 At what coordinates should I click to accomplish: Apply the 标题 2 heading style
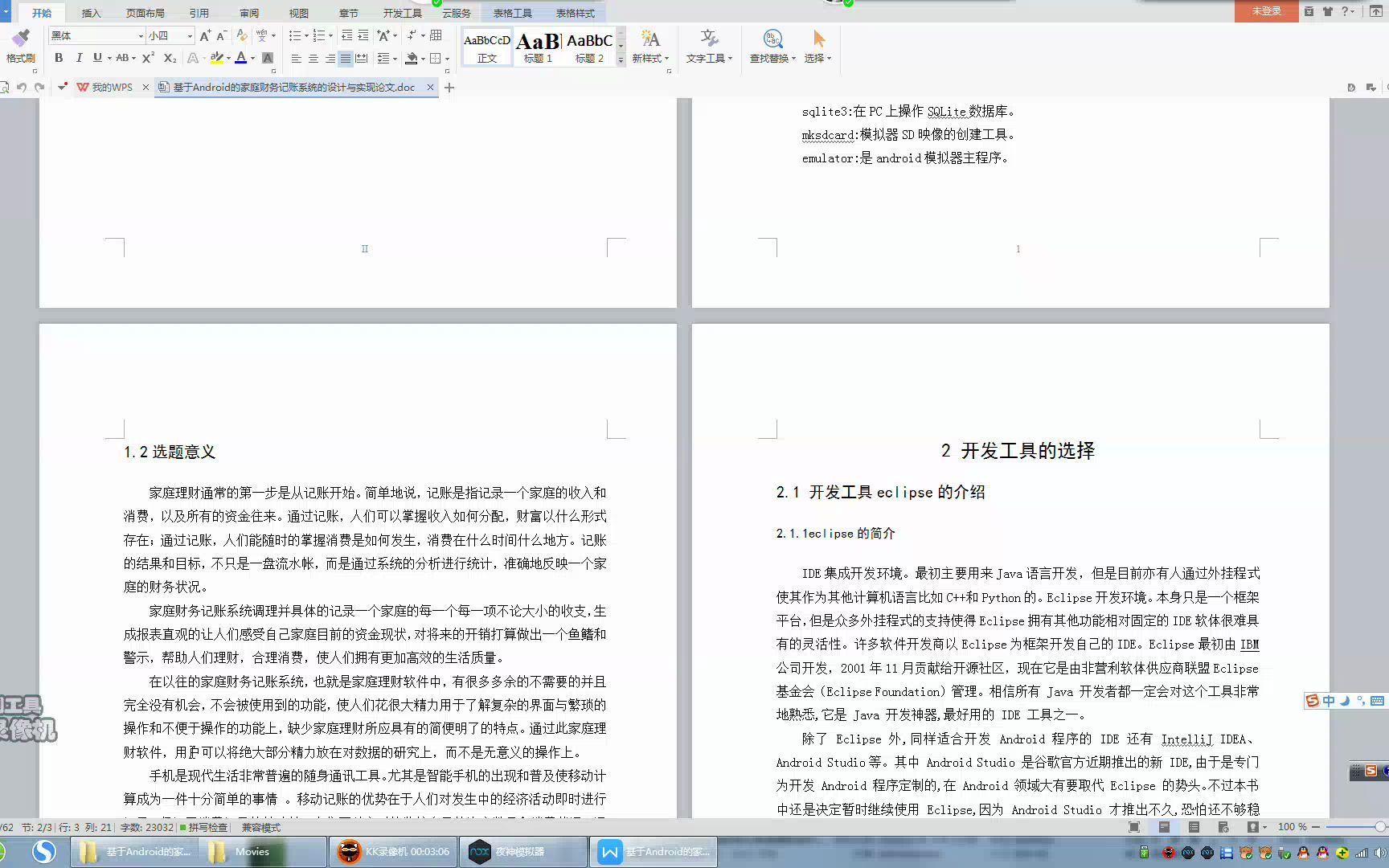(589, 47)
